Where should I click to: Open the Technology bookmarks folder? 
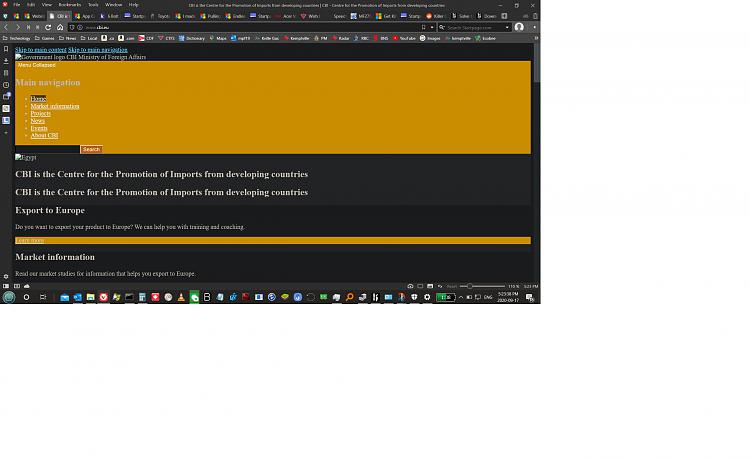pos(17,38)
